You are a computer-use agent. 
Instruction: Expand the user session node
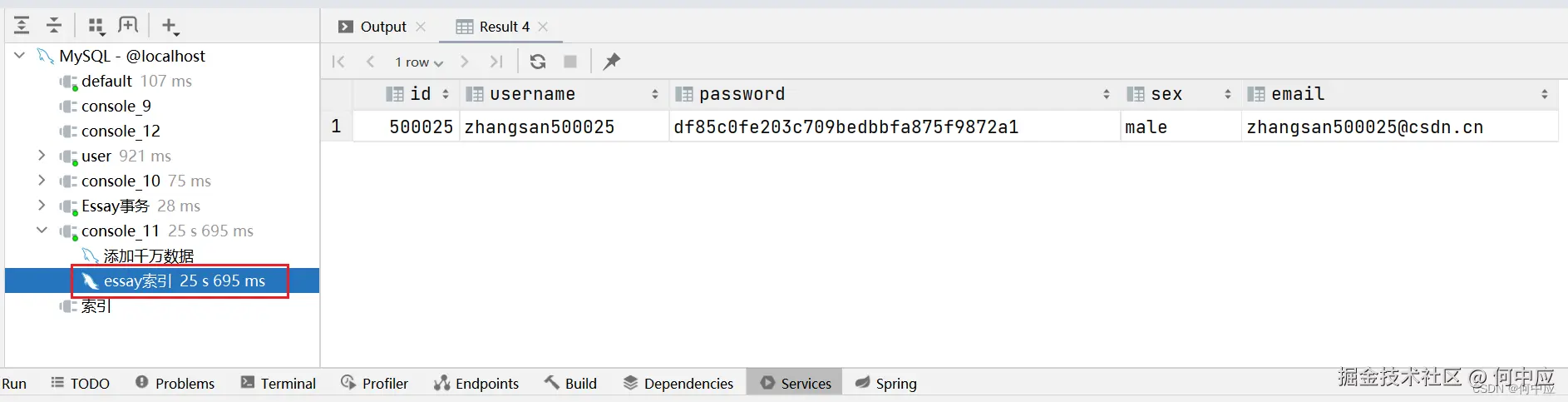(42, 156)
